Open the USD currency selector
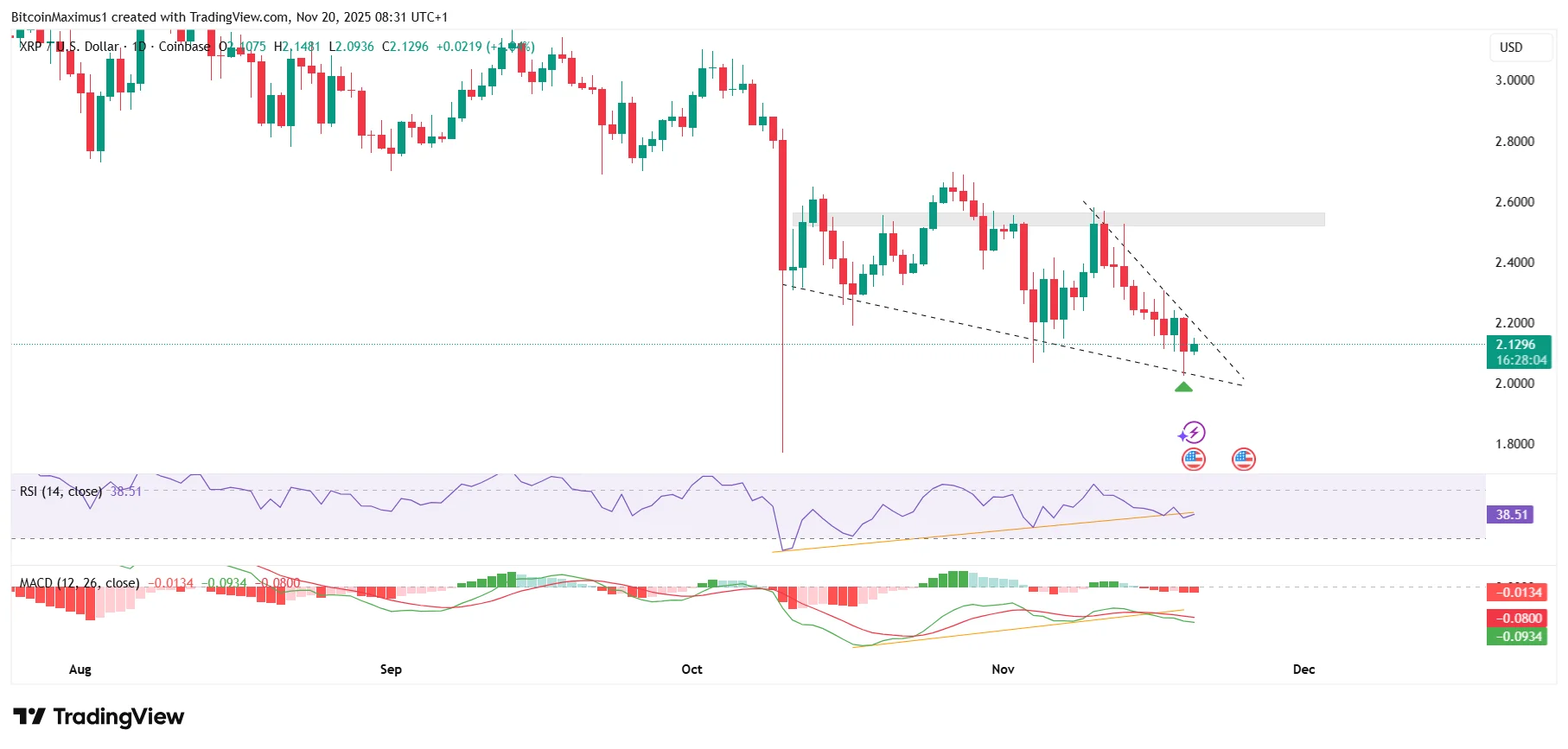Viewport: 1568px width, 749px height. (x=1520, y=48)
